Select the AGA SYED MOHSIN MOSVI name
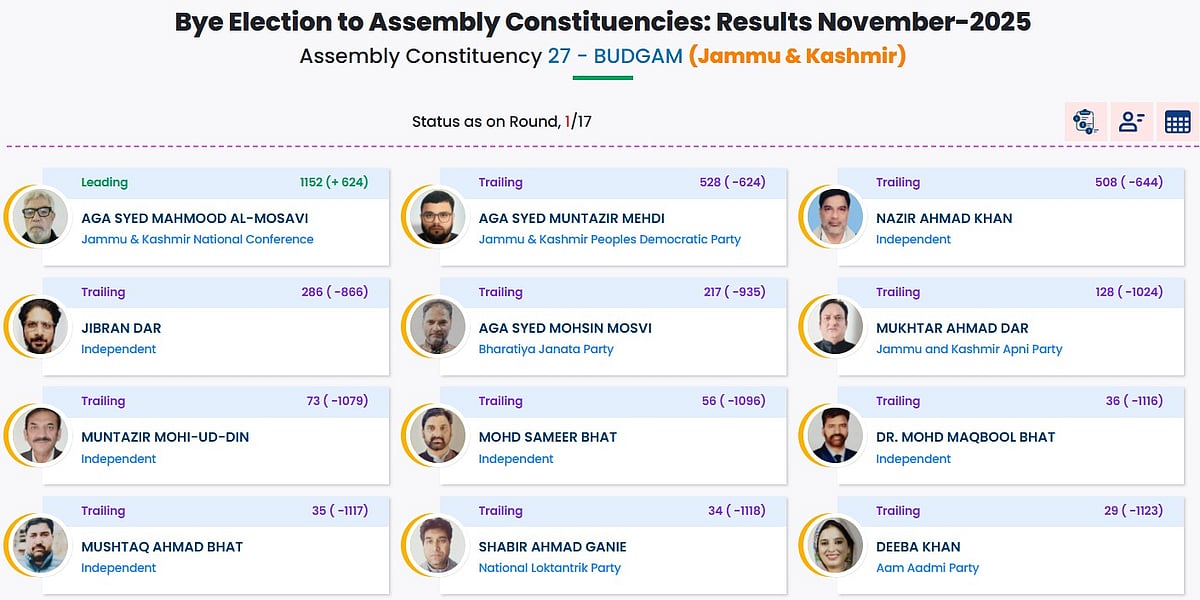 coord(565,328)
